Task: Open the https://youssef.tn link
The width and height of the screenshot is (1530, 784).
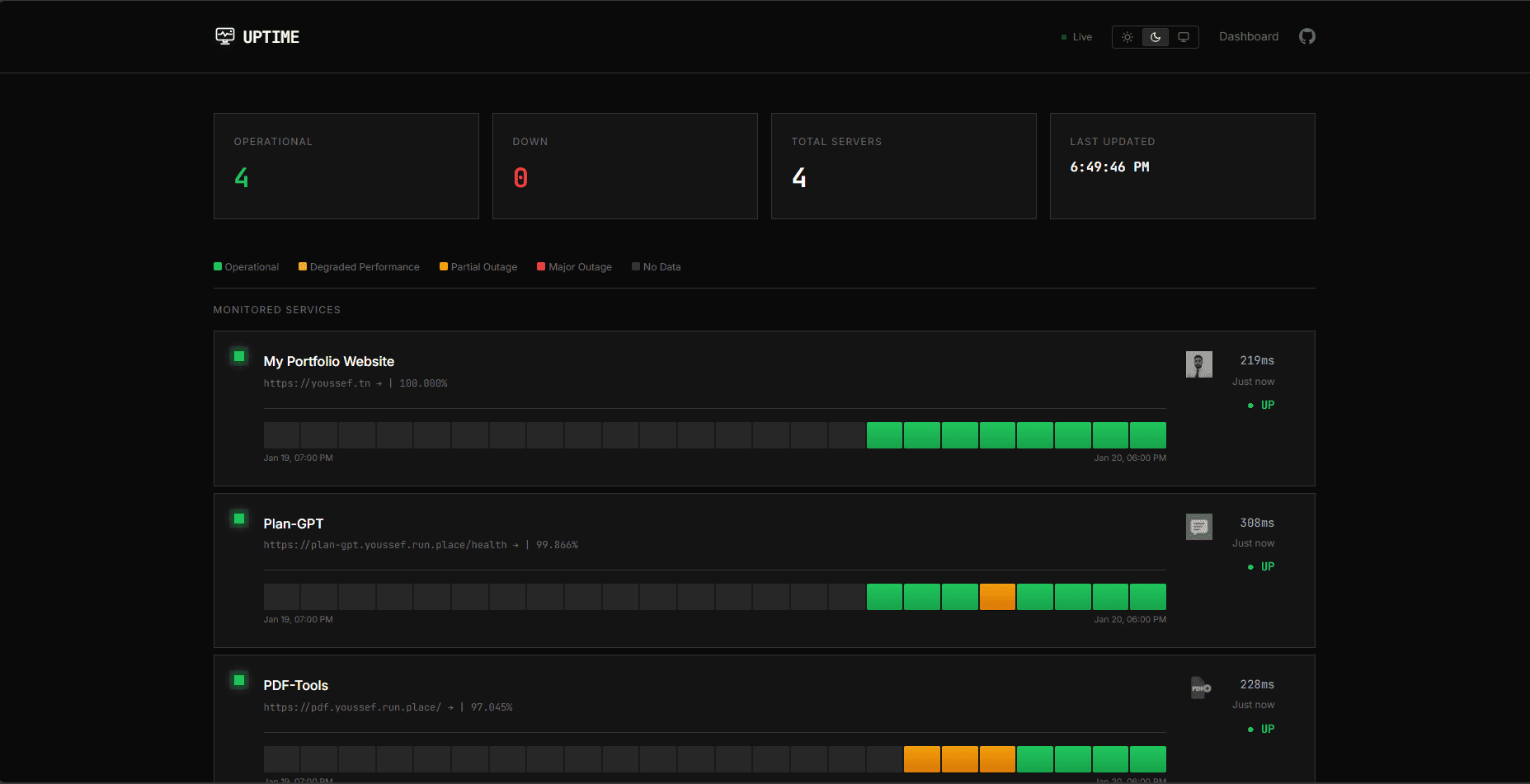Action: tap(319, 383)
